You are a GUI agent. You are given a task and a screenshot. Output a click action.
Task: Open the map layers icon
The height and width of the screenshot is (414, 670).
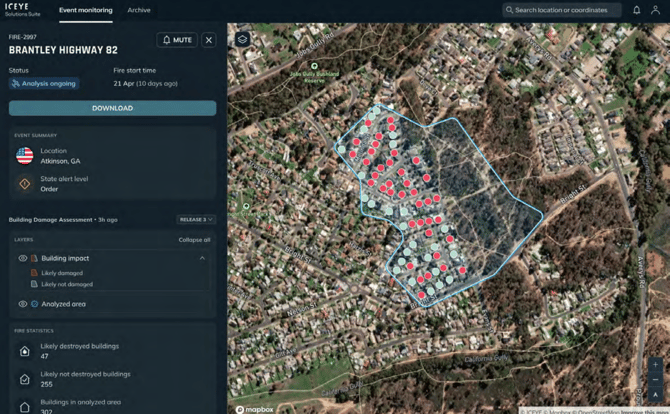click(242, 39)
